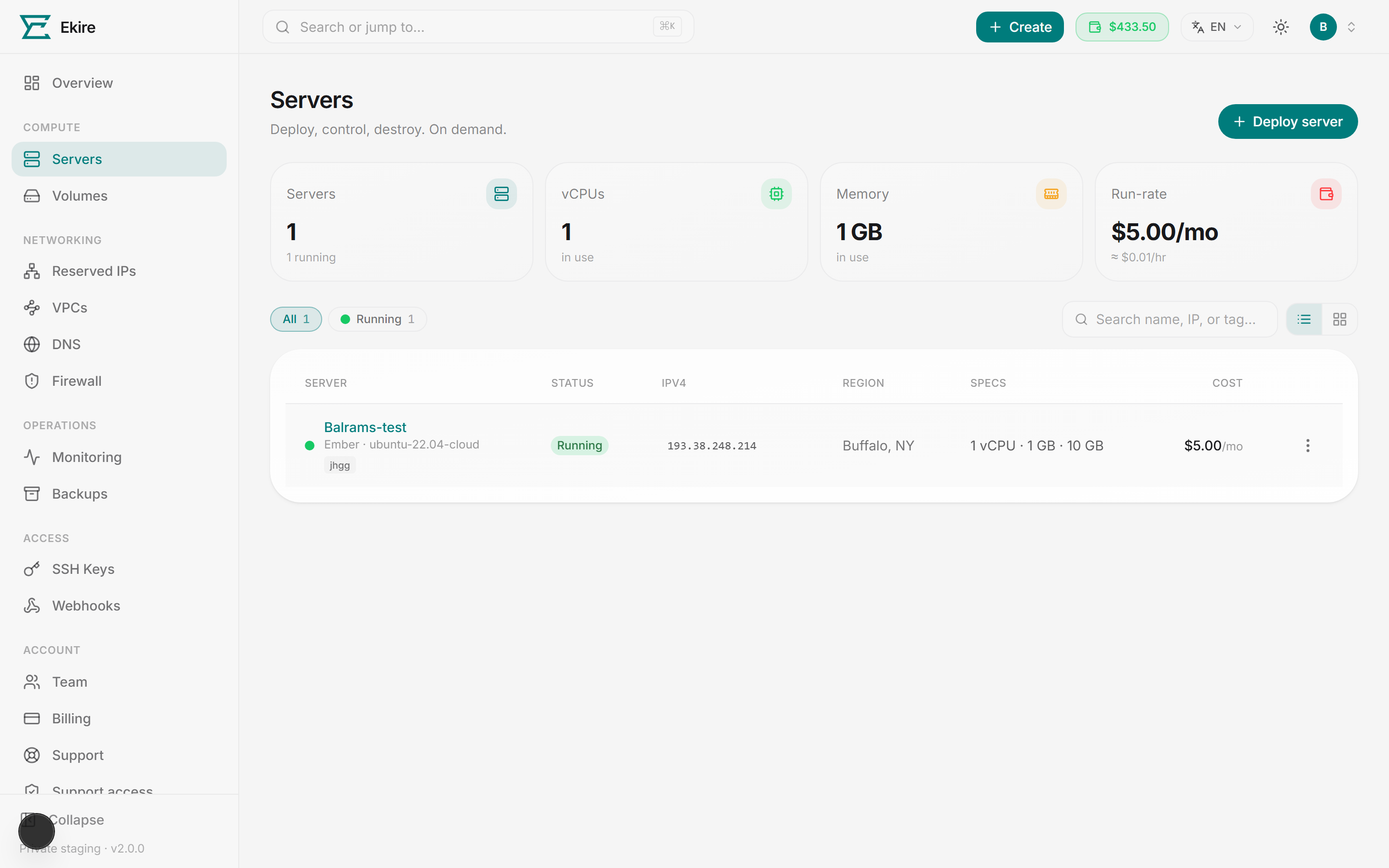This screenshot has height=868, width=1389.
Task: Open the Balrams-test row actions menu
Action: 1307,446
